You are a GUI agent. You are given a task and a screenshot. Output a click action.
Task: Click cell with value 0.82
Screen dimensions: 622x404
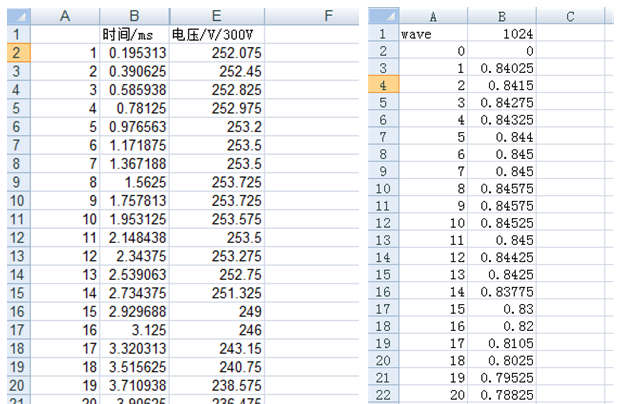(502, 326)
